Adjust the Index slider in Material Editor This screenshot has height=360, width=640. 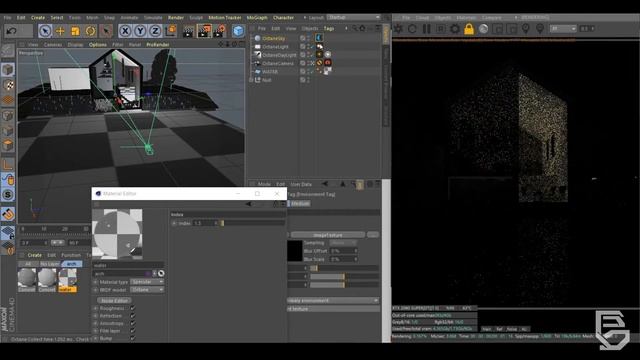pos(253,223)
